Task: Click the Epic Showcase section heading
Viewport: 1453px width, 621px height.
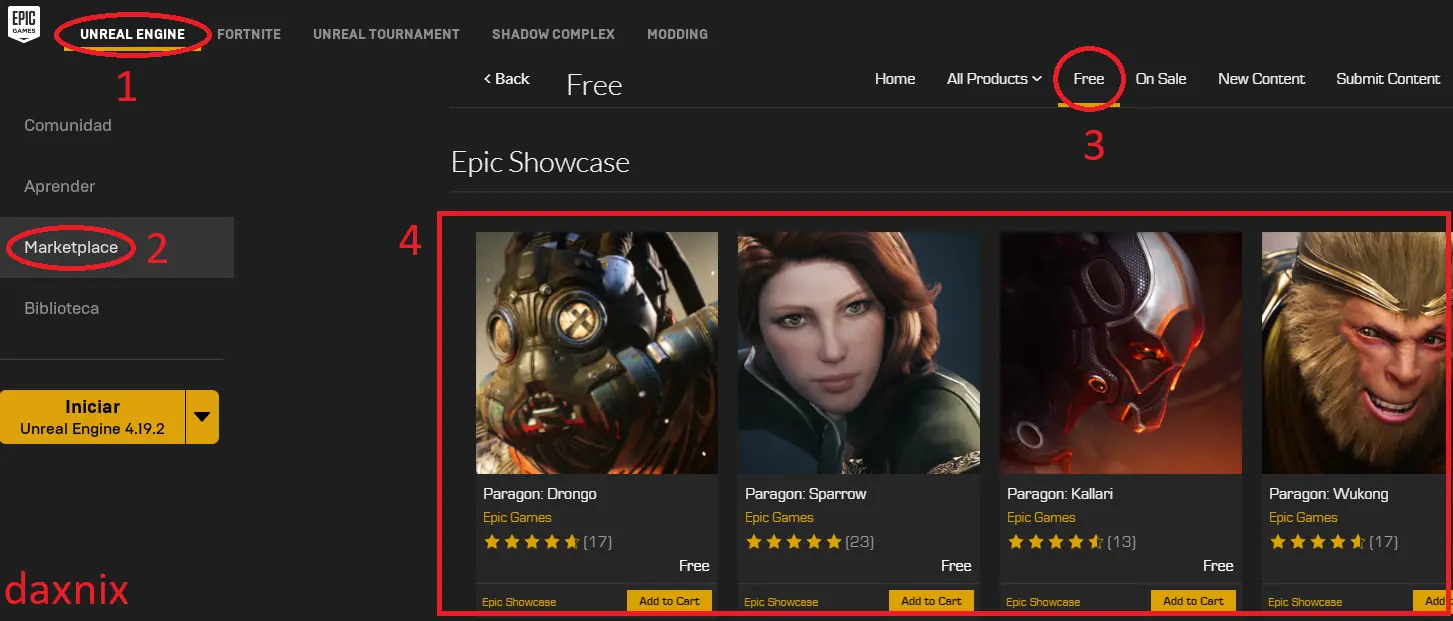Action: (540, 163)
